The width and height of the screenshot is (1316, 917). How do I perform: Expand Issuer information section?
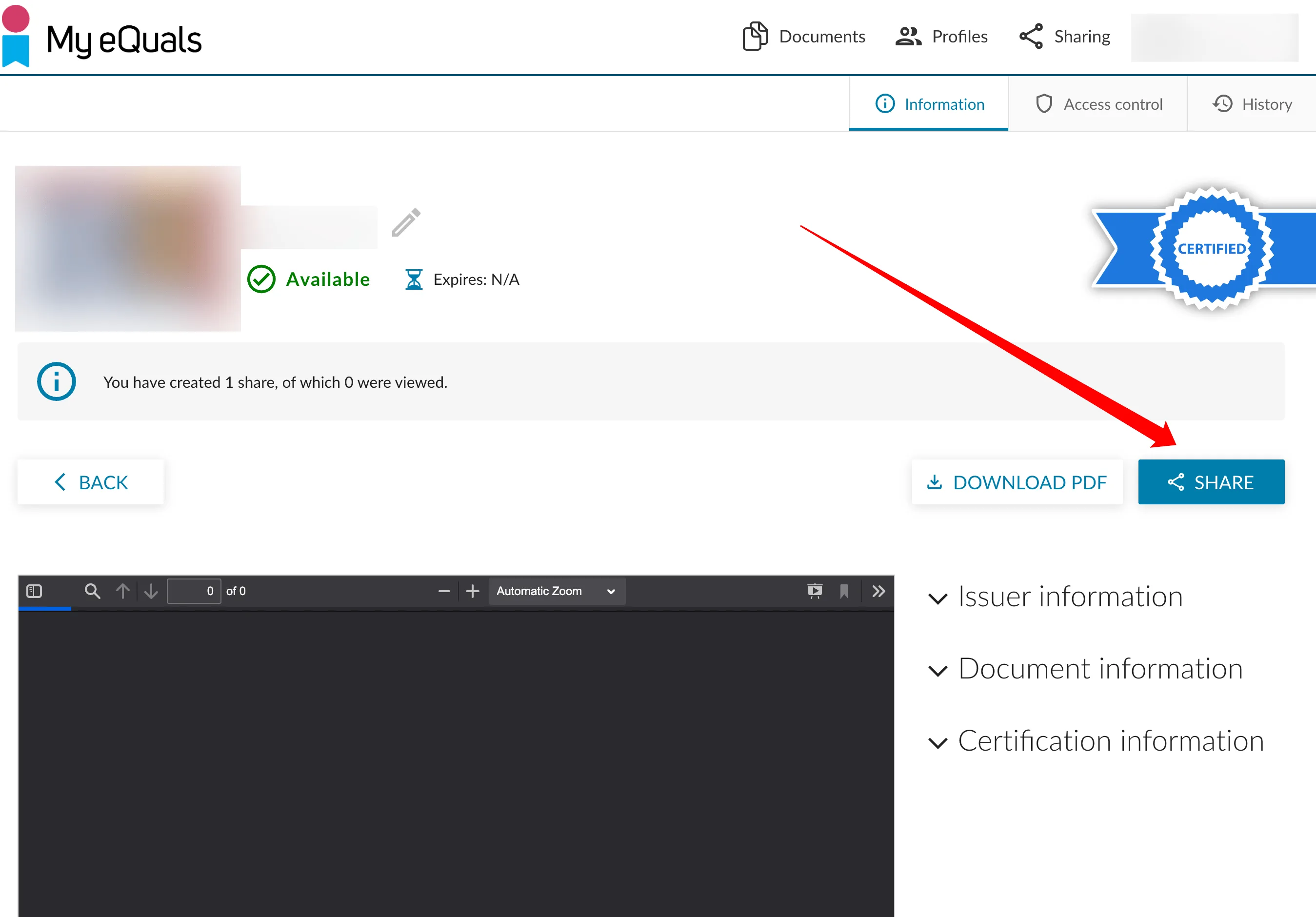(1055, 597)
